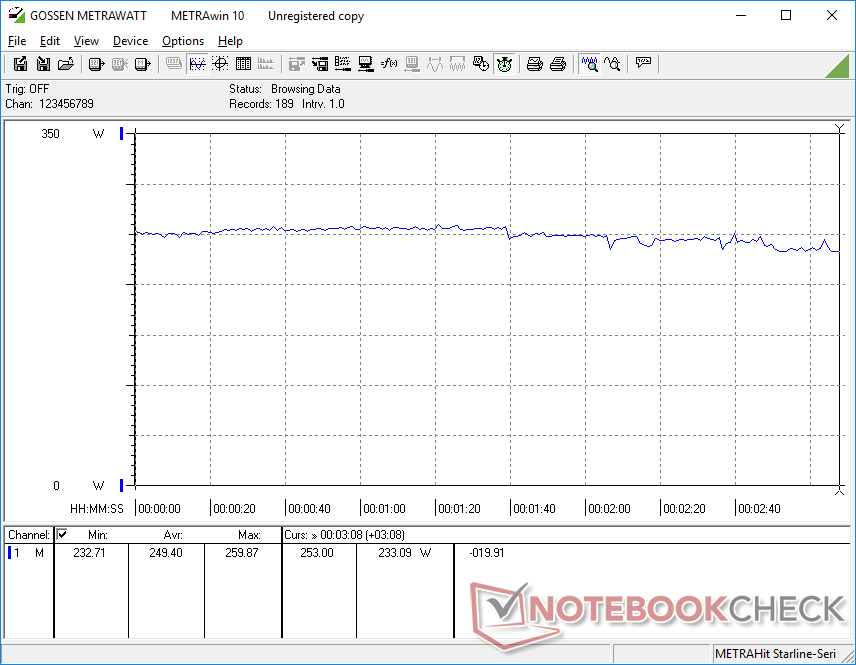This screenshot has height=665, width=856.
Task: Click the 00:01:00 time axis label
Action: click(x=384, y=508)
